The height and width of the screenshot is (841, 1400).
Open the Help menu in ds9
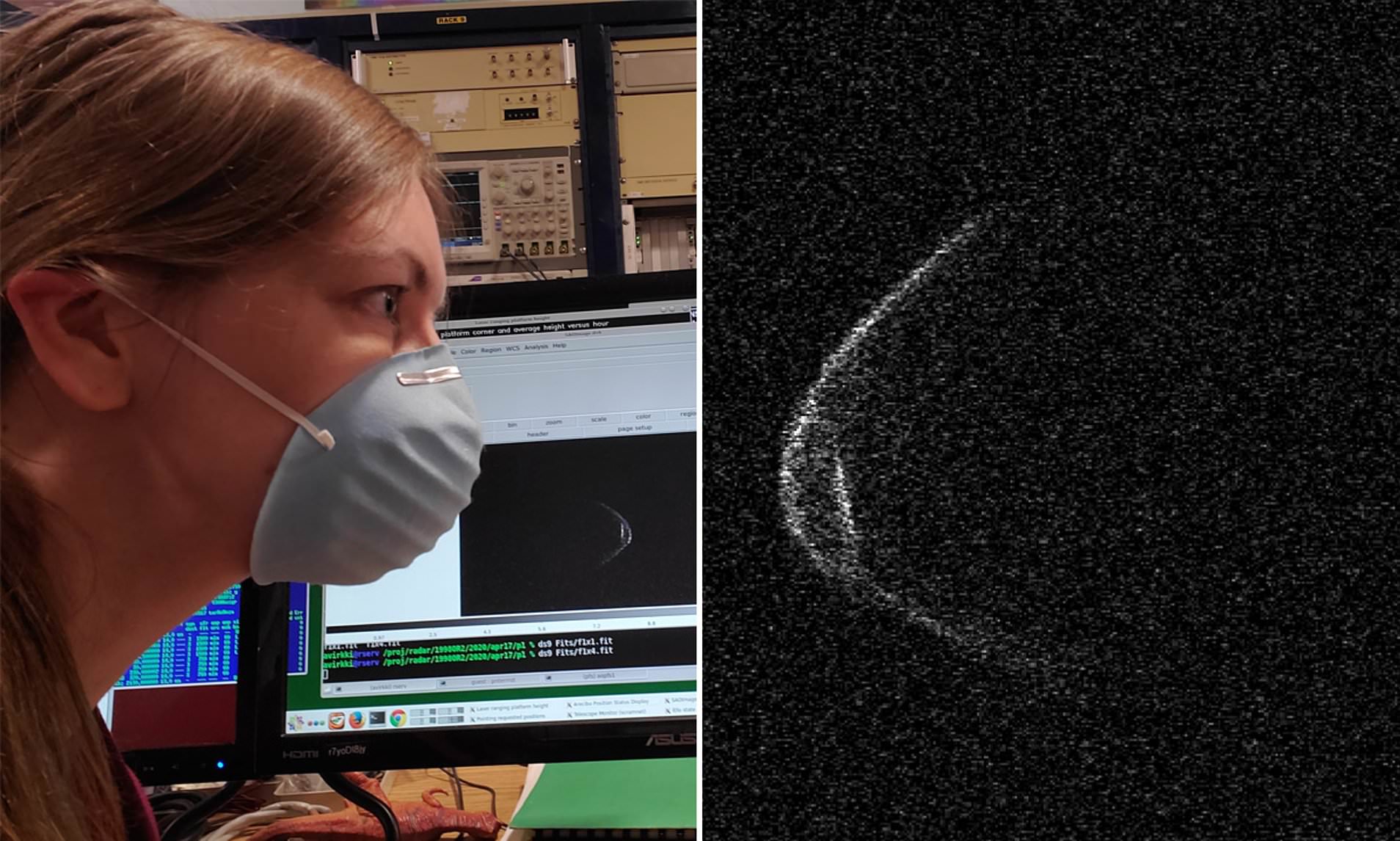(x=559, y=346)
